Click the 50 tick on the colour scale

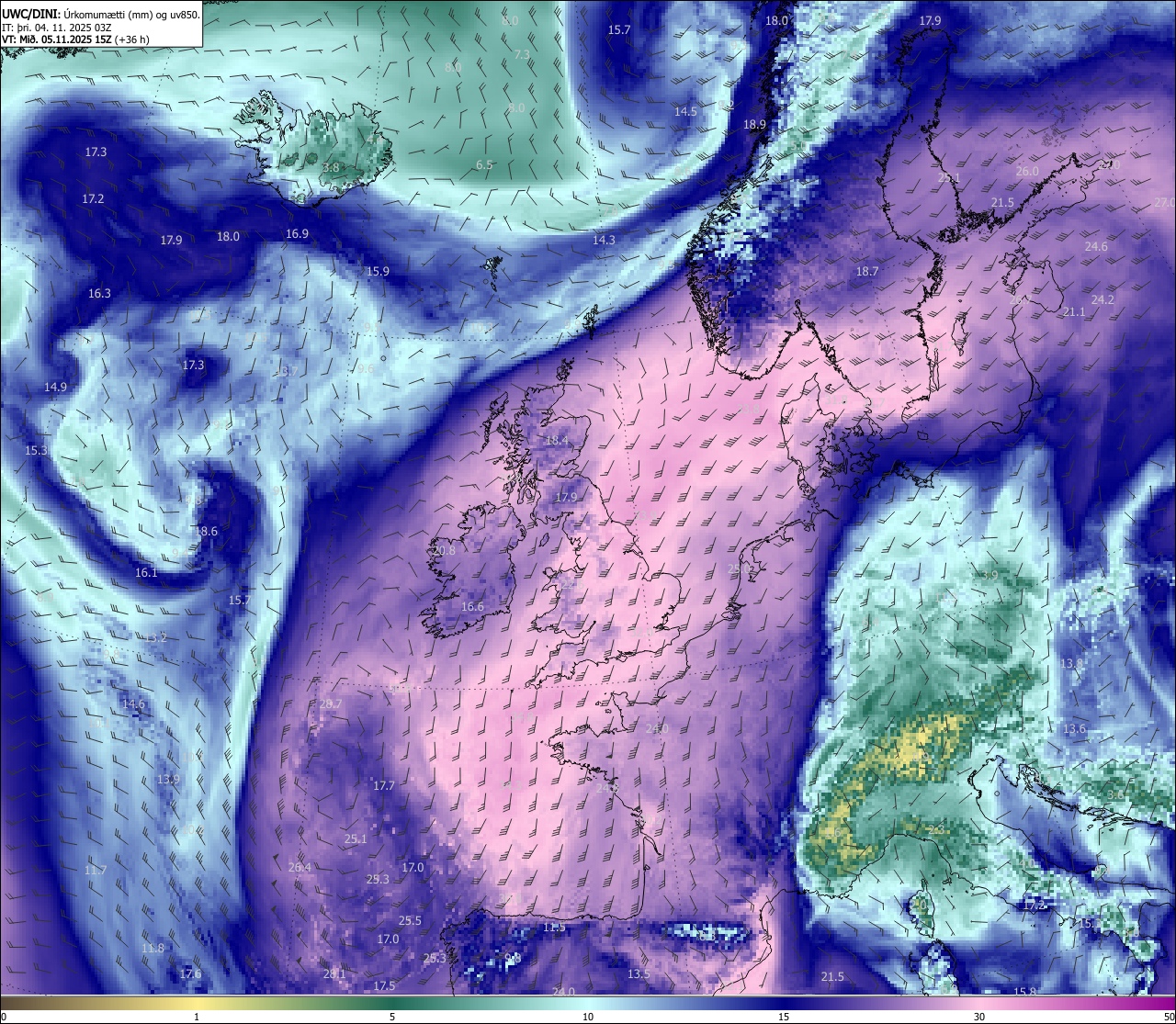1169,1017
